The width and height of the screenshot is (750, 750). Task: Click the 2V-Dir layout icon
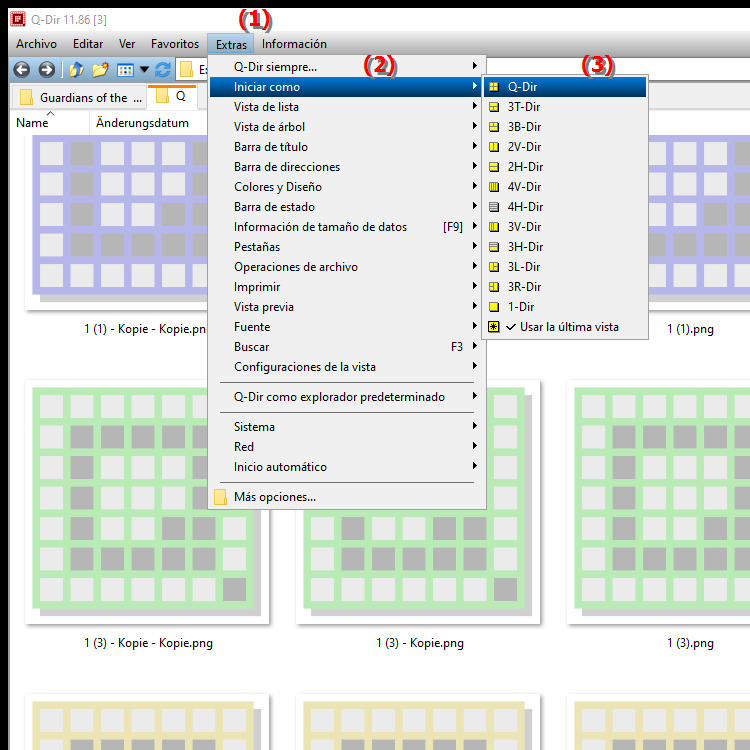[x=494, y=147]
